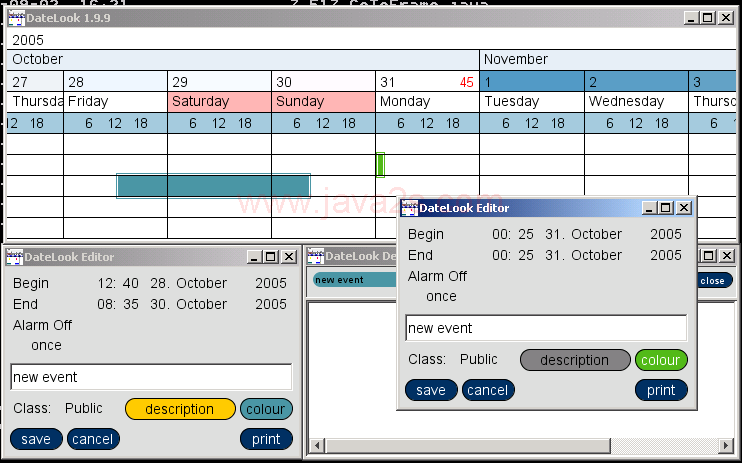Image resolution: width=742 pixels, height=463 pixels.
Task: Click the horizontal scrollbar right arrow
Action: pyautogui.click(x=726, y=445)
